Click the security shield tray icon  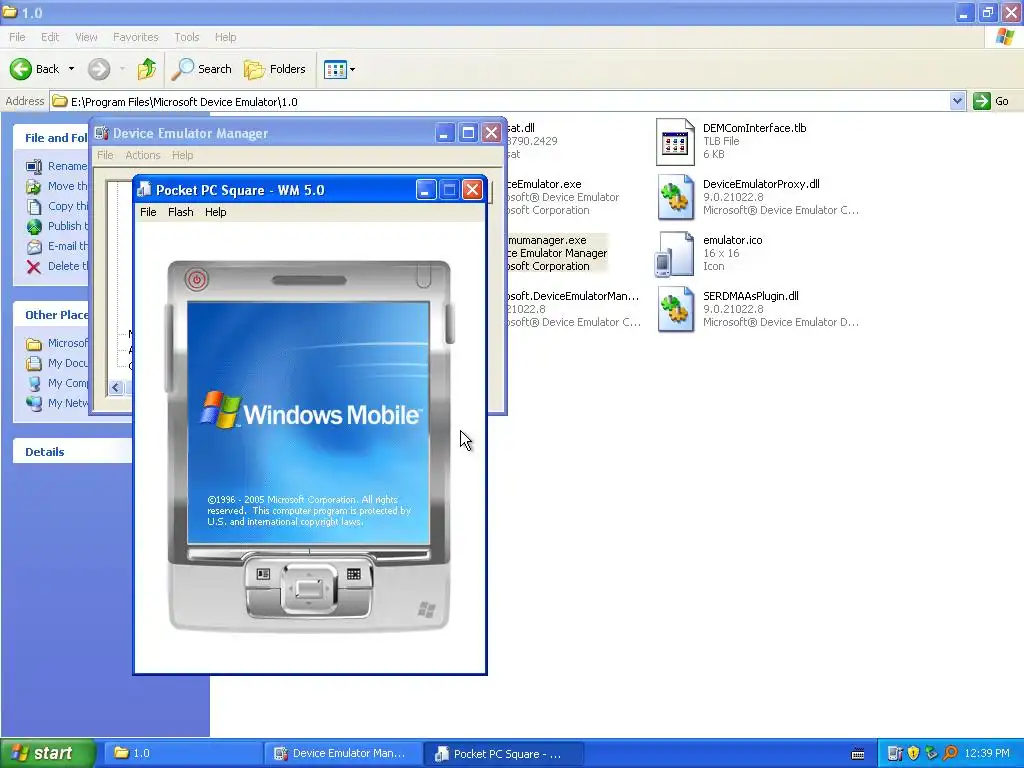913,753
